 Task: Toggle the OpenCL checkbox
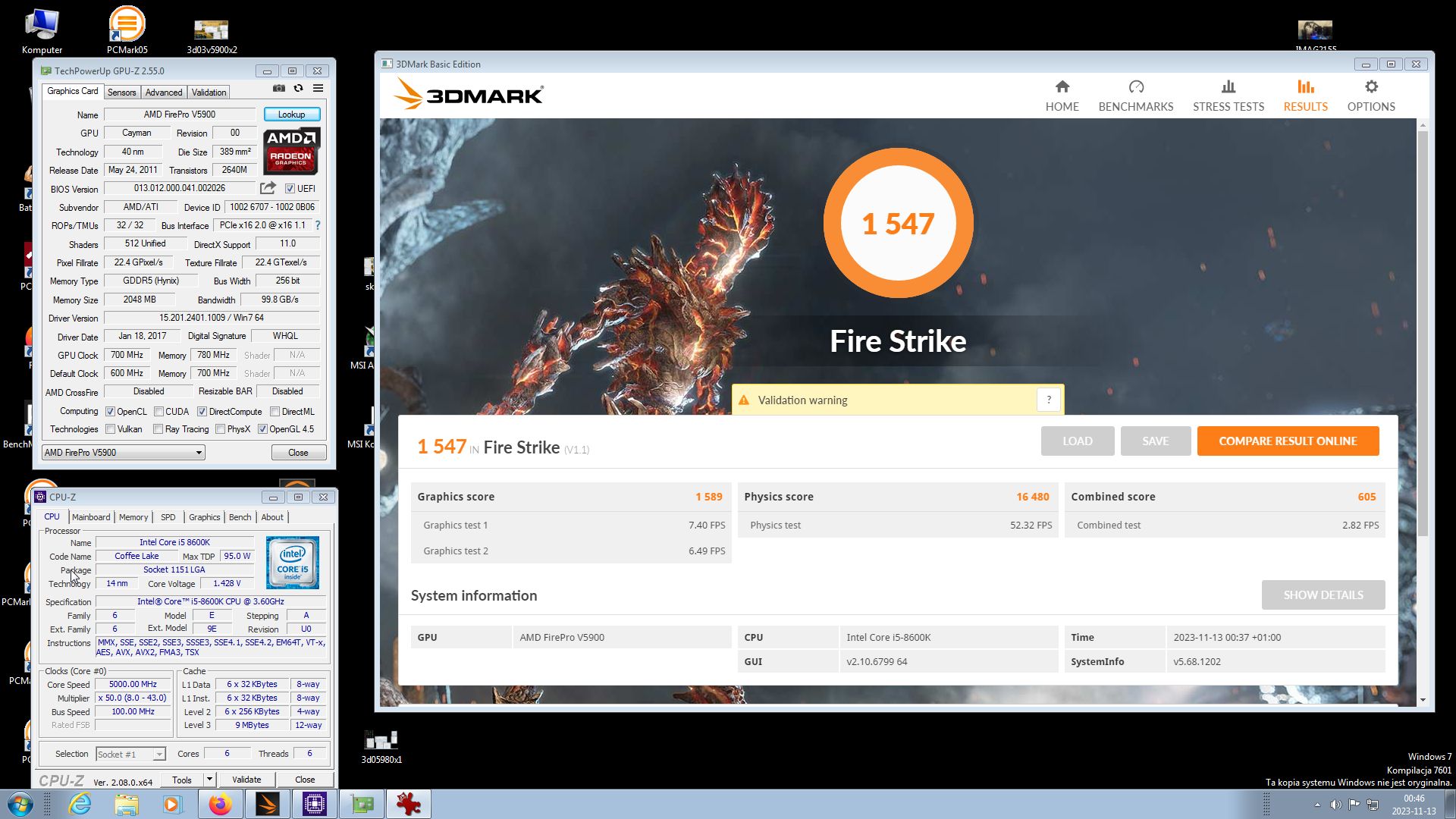(x=110, y=412)
